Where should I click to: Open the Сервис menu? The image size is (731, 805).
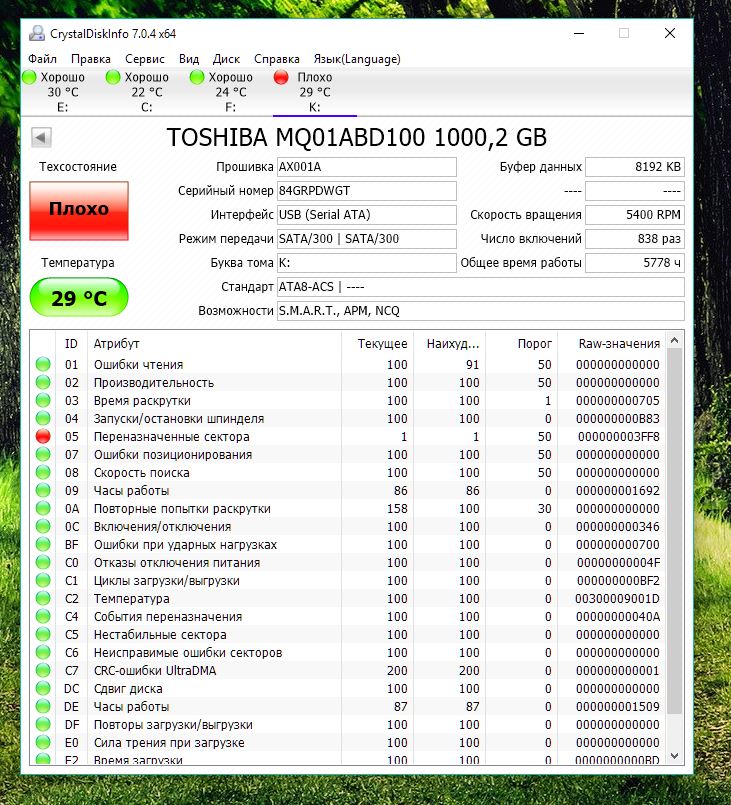click(x=145, y=59)
